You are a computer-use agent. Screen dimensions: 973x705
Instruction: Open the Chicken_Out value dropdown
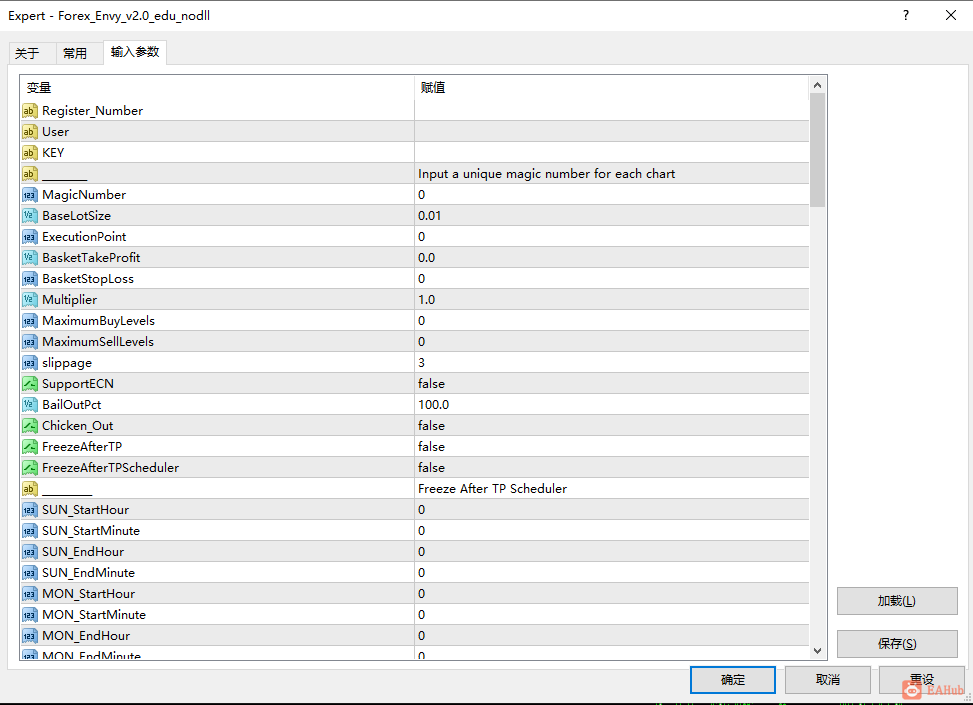tap(612, 426)
